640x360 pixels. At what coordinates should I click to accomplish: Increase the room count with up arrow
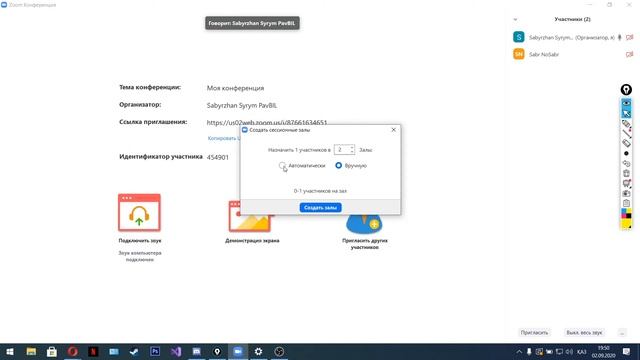[x=352, y=147]
